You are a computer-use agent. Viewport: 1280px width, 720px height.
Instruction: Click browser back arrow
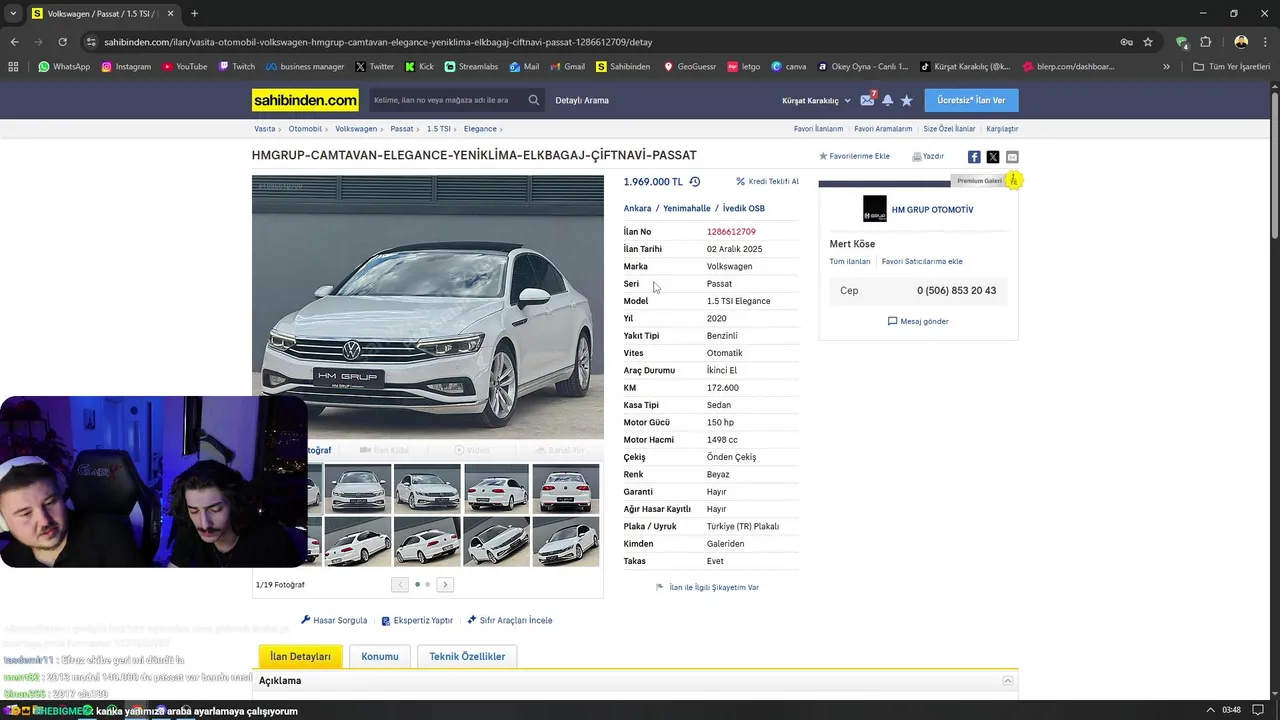(14, 42)
